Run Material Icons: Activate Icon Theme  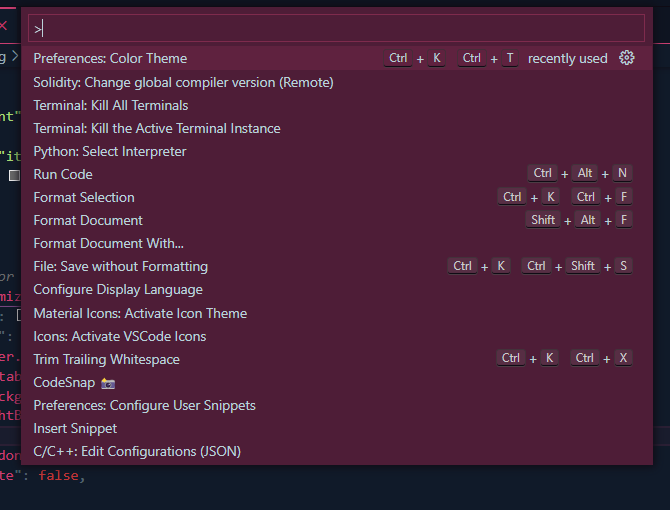[336, 313]
